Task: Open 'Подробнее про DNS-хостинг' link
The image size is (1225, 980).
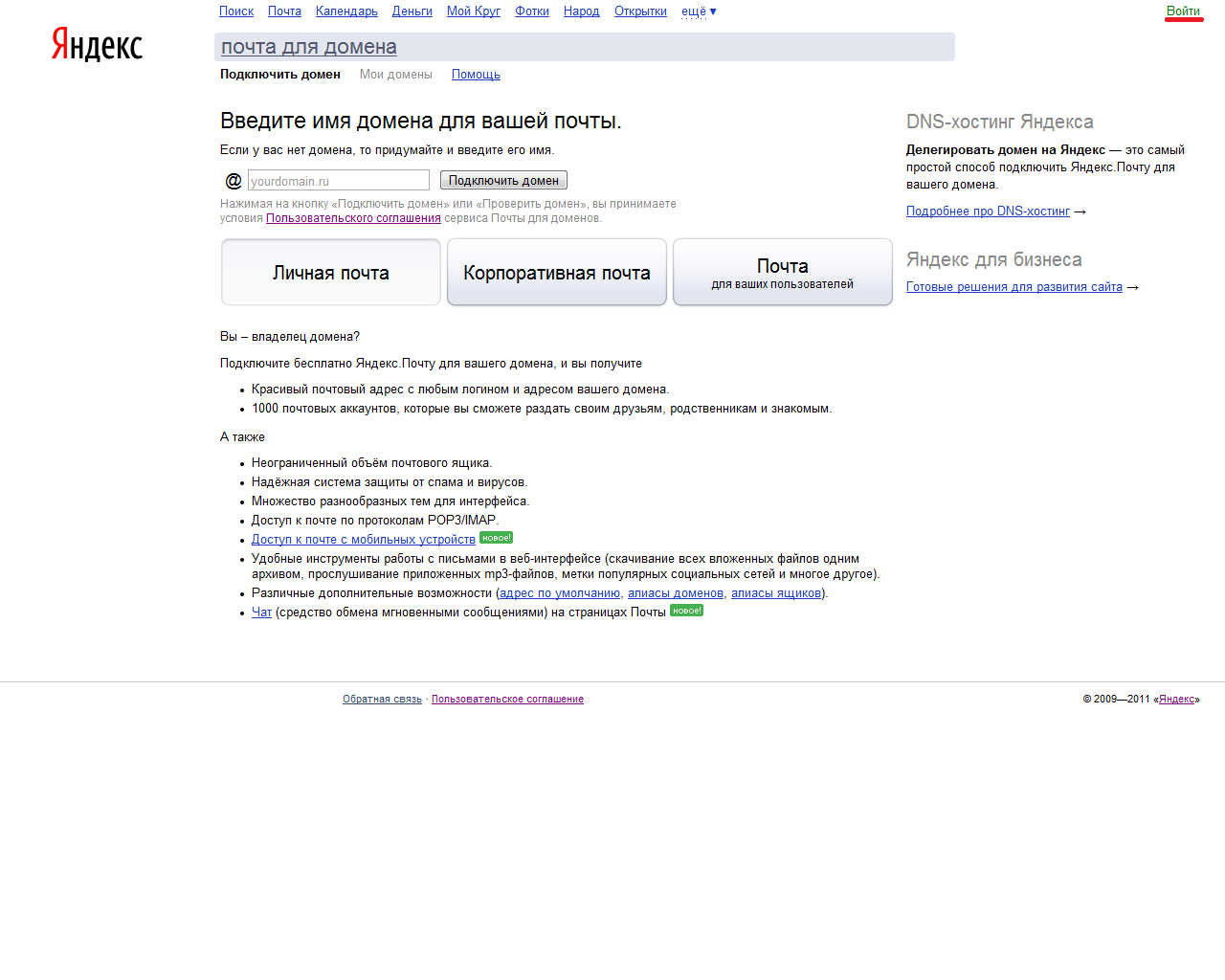Action: click(988, 212)
